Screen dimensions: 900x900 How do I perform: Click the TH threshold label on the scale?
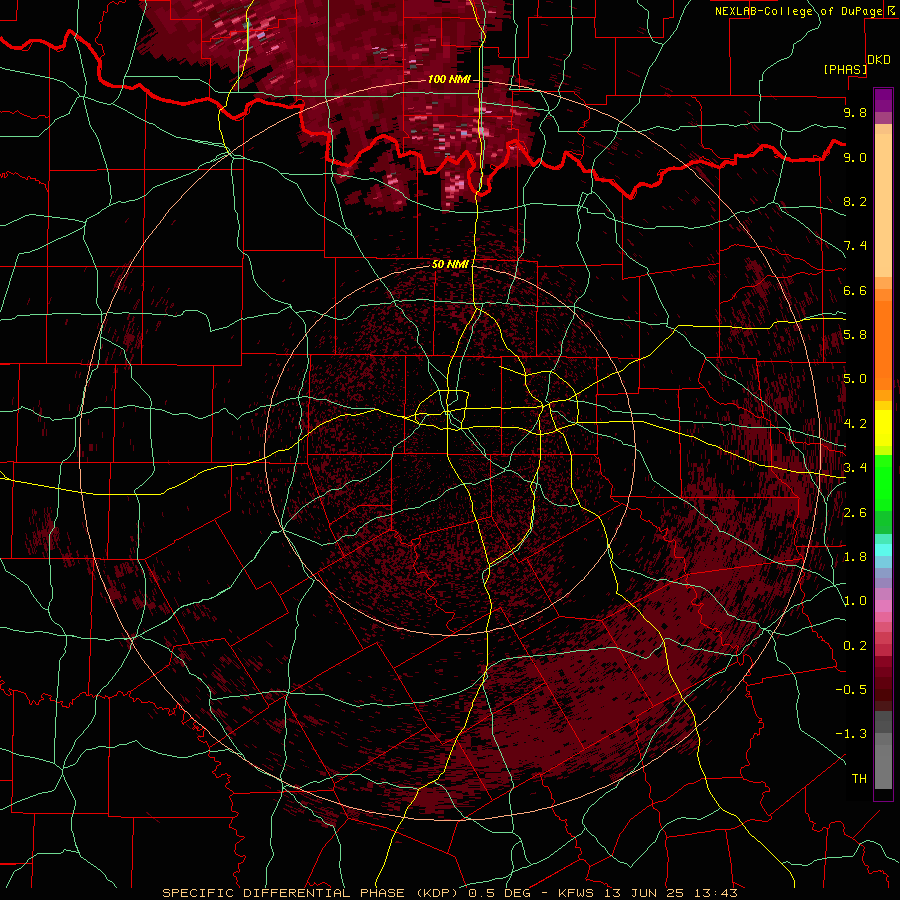(x=859, y=779)
